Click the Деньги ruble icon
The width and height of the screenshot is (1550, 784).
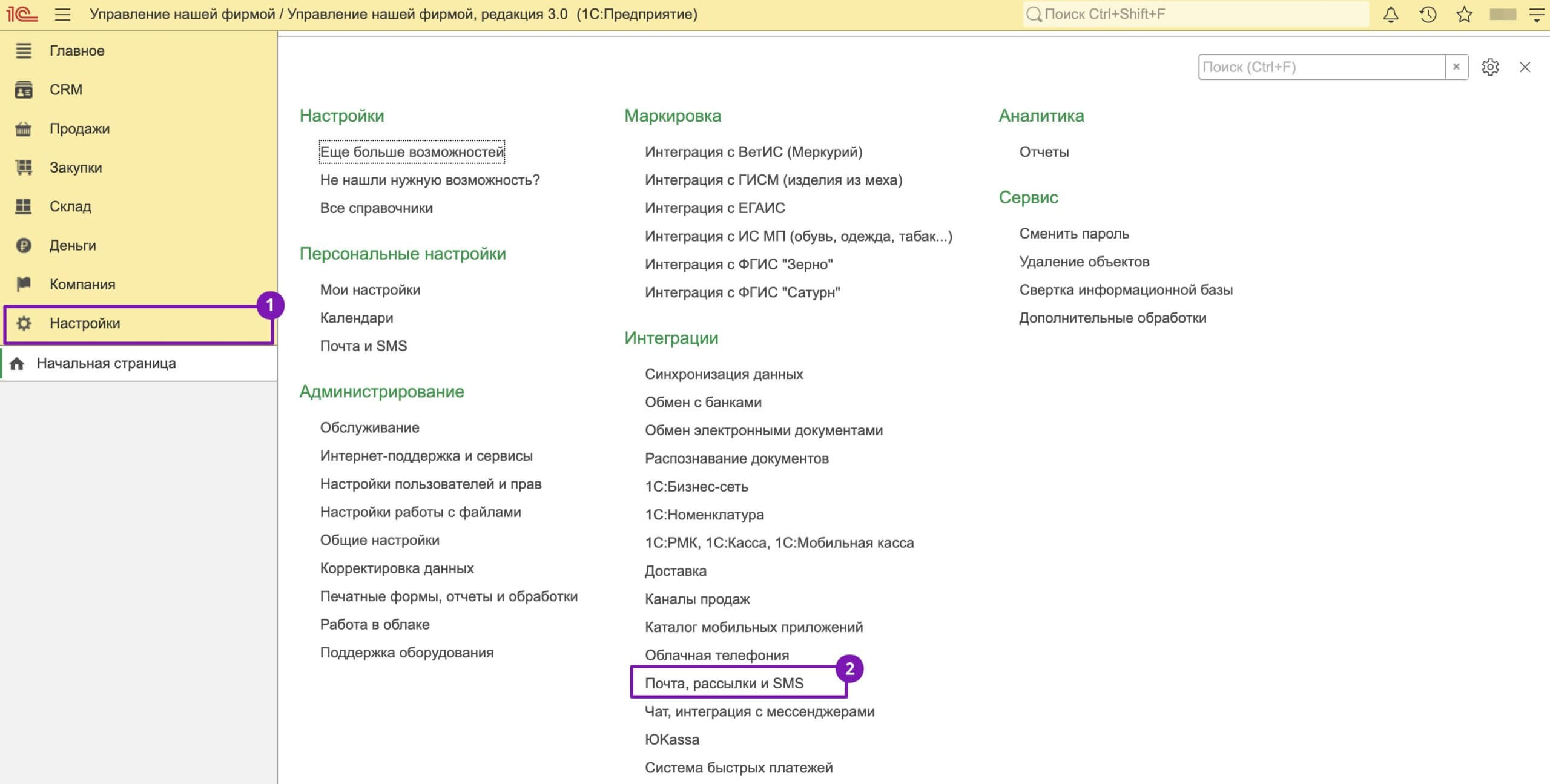pos(24,245)
